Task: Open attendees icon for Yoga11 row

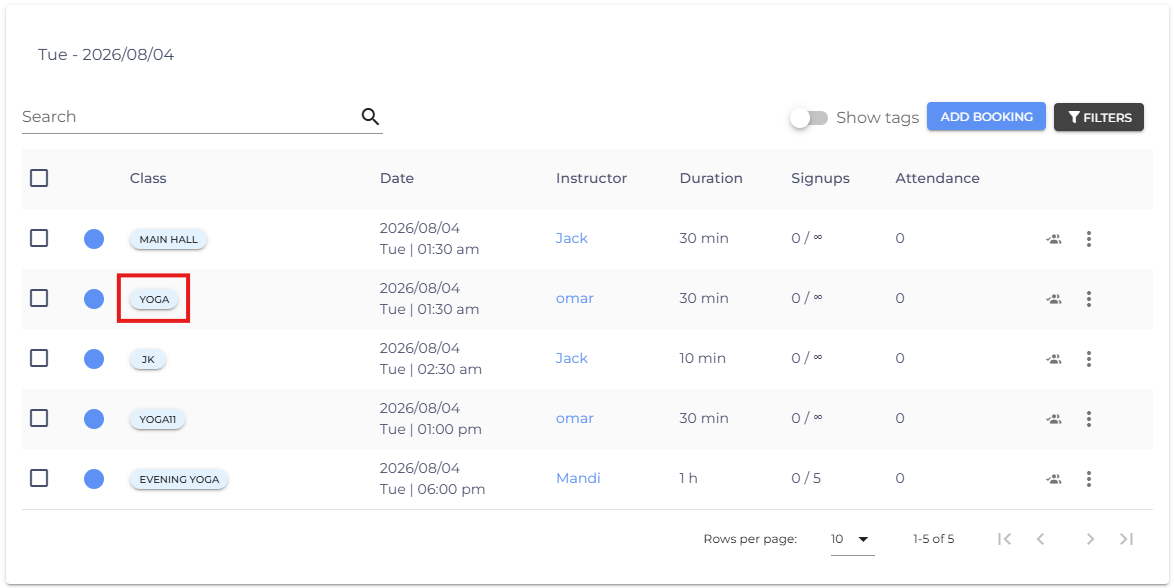Action: click(x=1054, y=419)
